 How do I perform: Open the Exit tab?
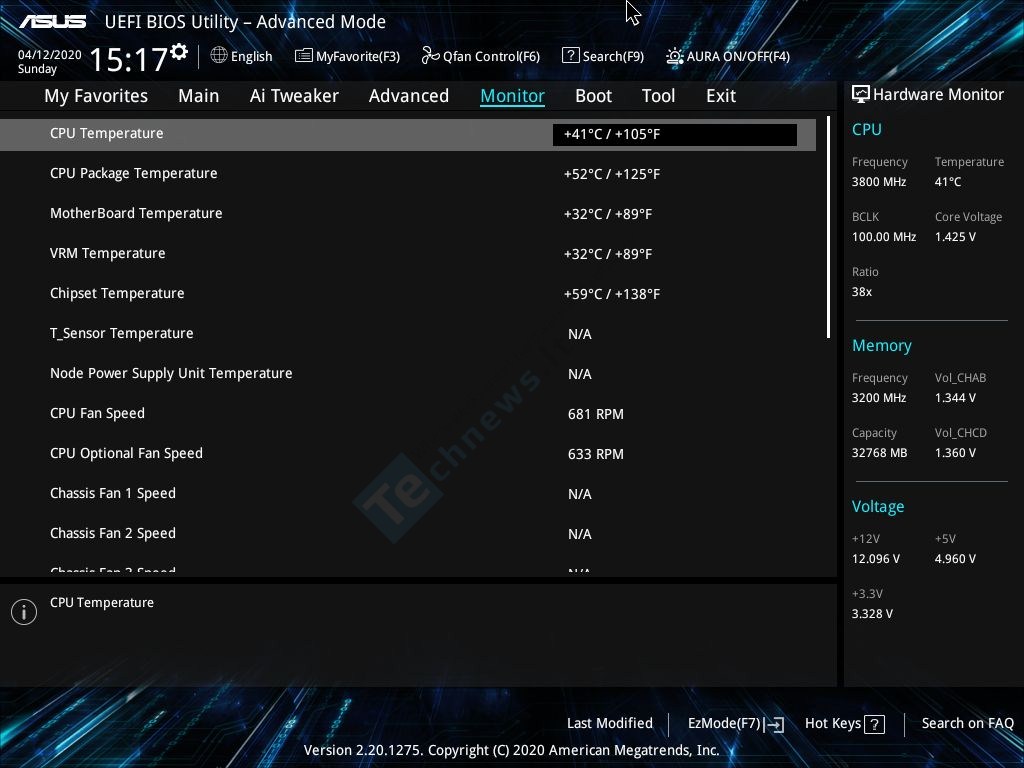tap(721, 96)
